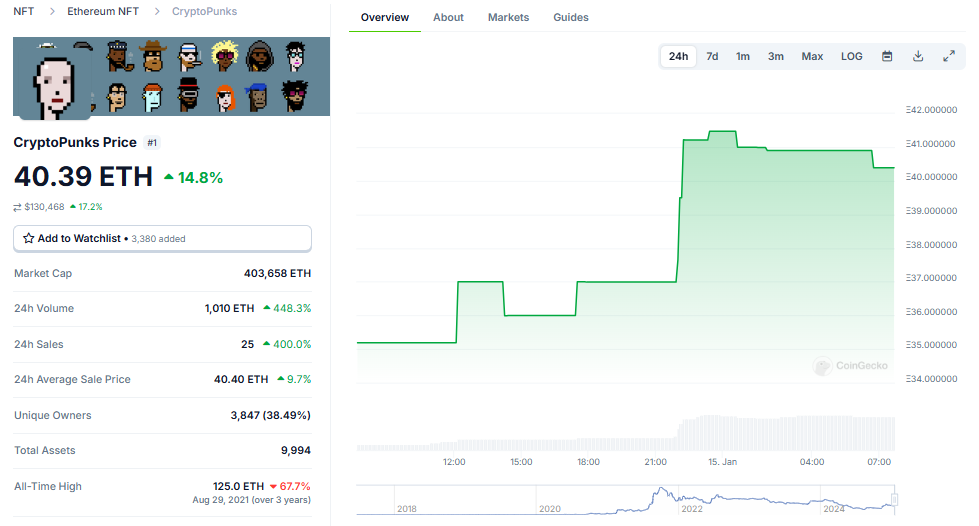
Task: Click the range handle on the mini history chart
Action: 894,500
